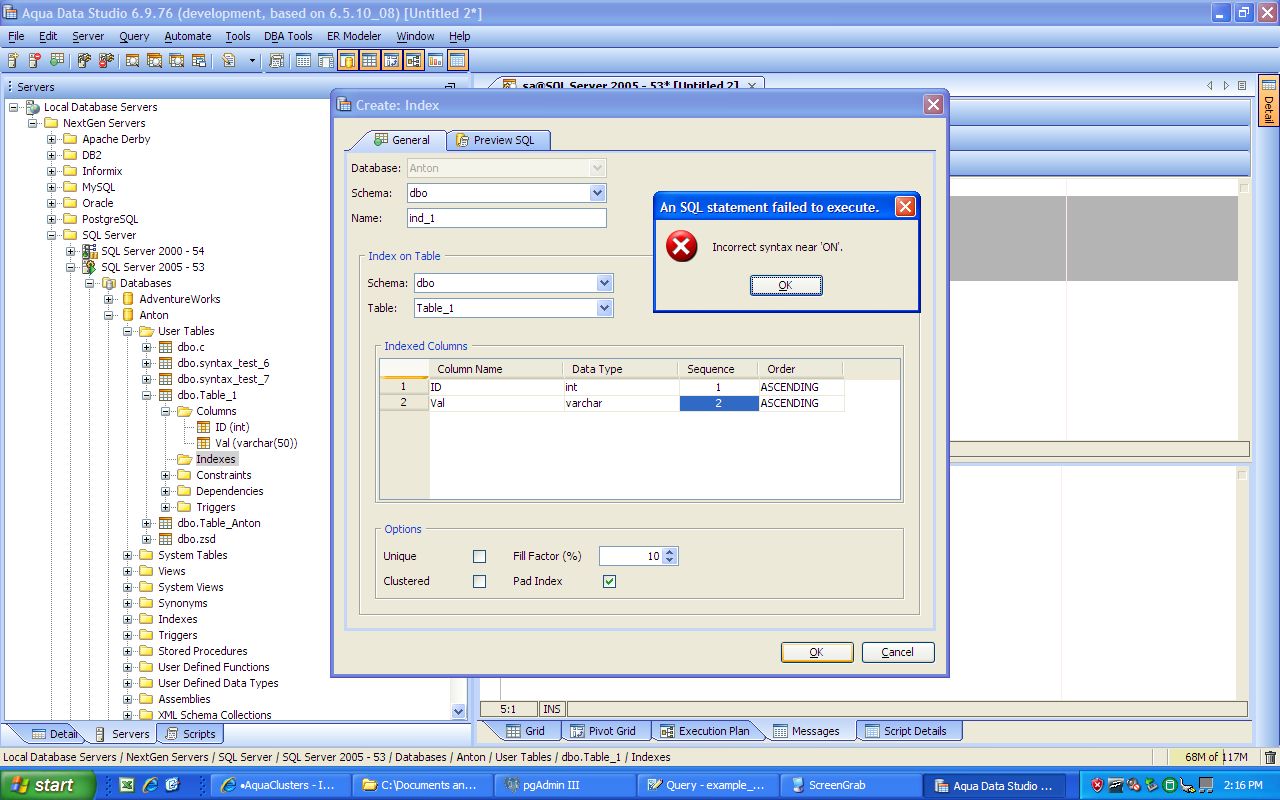Toggle the highlighted database cylinder toolbar icon
The width and height of the screenshot is (1280, 800).
(x=347, y=61)
